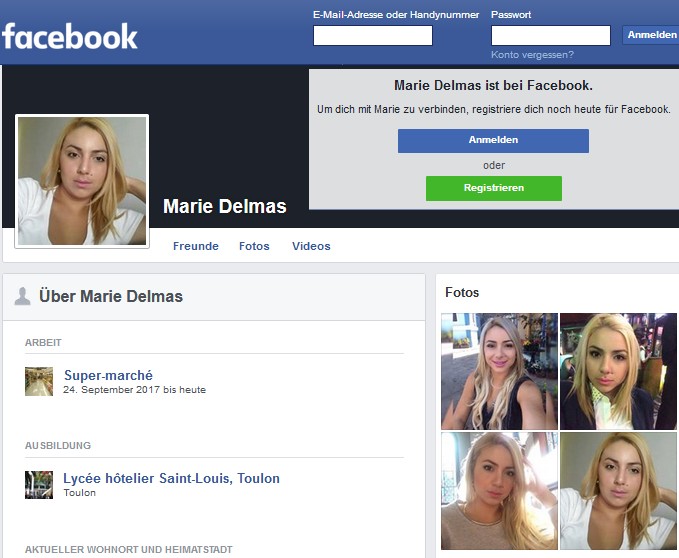
Task: Switch to the Freunde tab
Action: coord(196,246)
